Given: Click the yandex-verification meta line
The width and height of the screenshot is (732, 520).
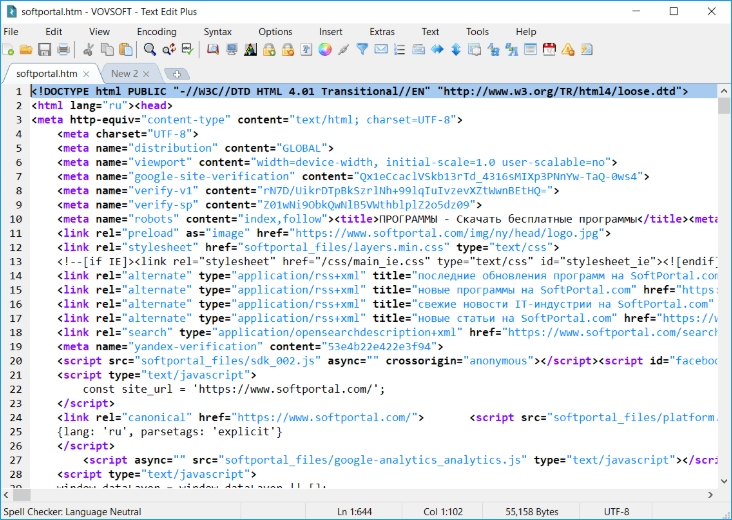Looking at the screenshot, I should tap(250, 347).
